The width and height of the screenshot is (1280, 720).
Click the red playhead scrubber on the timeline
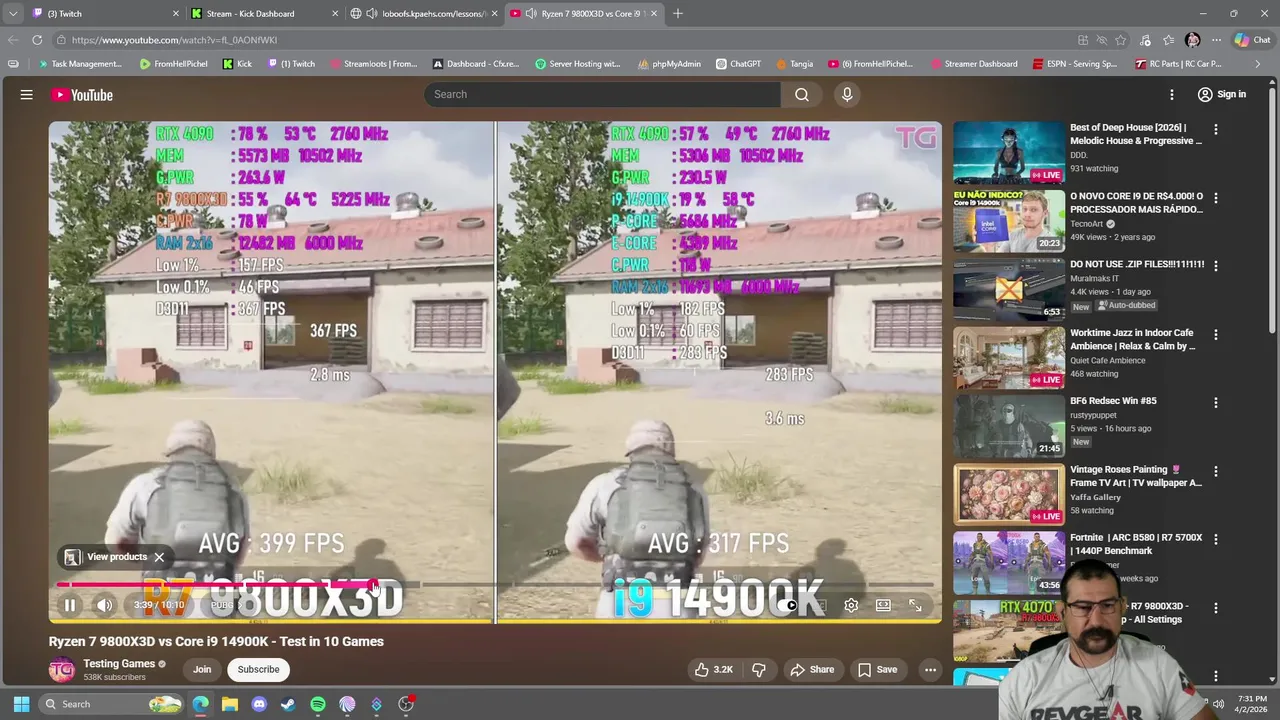click(373, 586)
